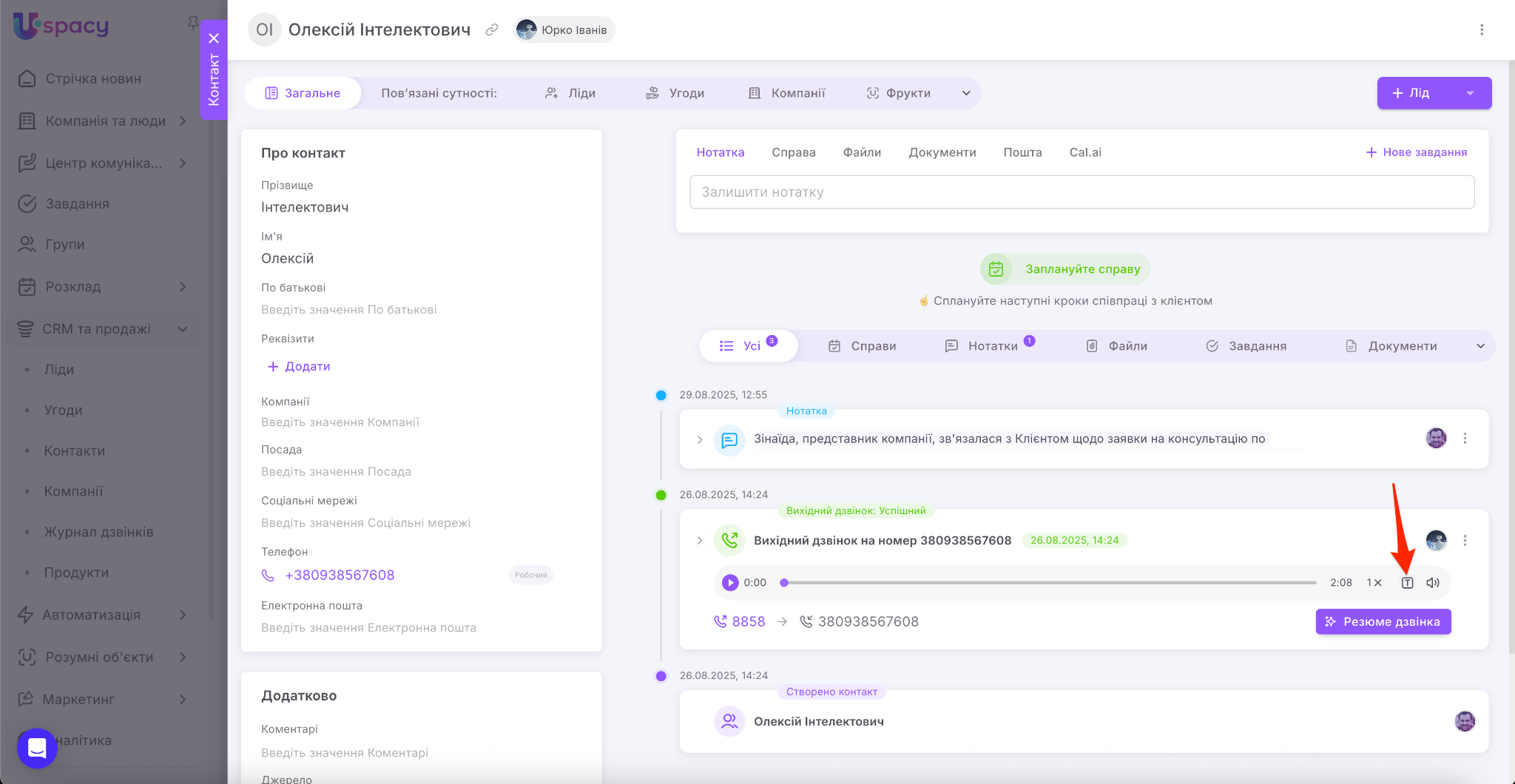The width and height of the screenshot is (1515, 784).
Task: Play the call recording audio
Action: (x=730, y=583)
